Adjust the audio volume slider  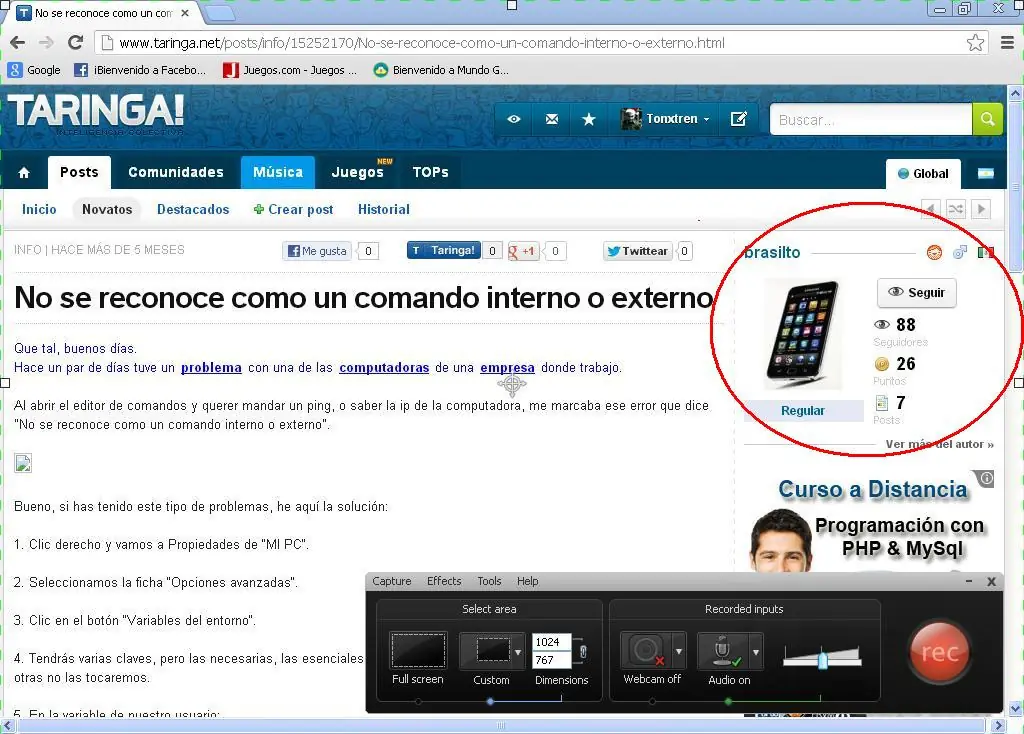pyautogui.click(x=822, y=659)
